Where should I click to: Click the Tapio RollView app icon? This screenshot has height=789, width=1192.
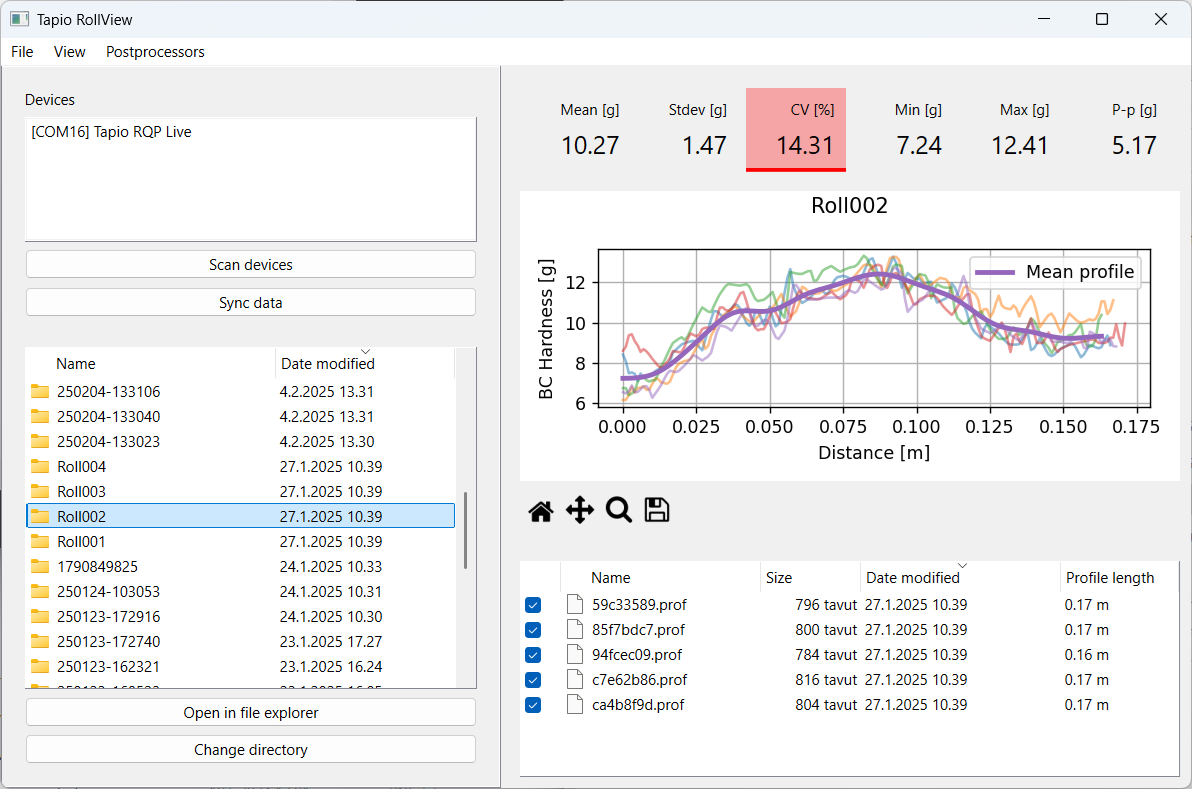point(19,19)
